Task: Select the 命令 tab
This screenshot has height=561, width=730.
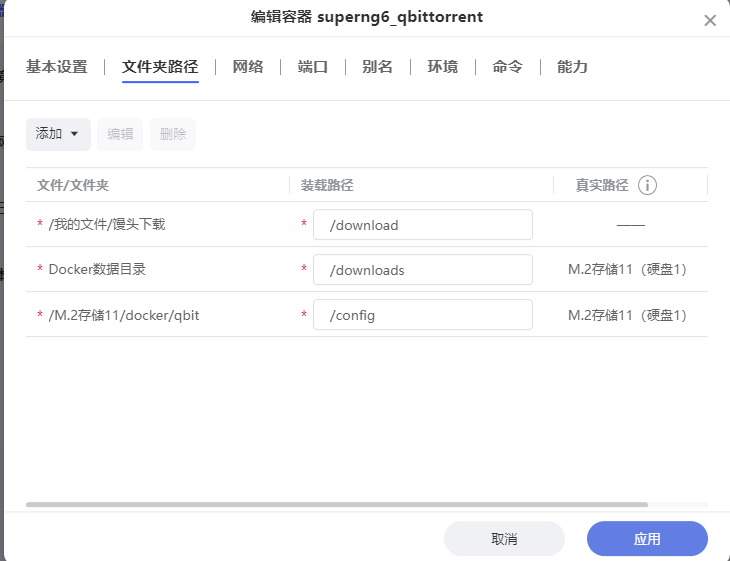Action: point(507,67)
